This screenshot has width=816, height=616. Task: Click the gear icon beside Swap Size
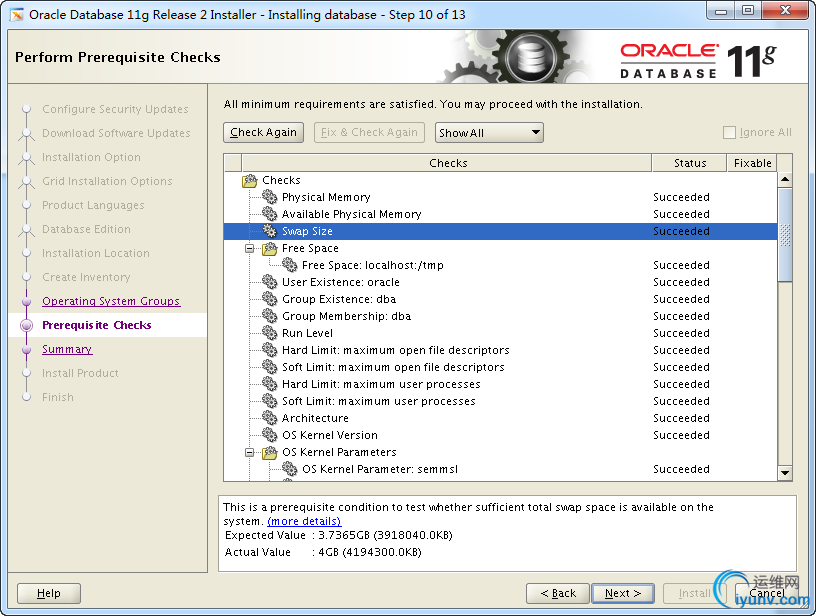point(270,231)
